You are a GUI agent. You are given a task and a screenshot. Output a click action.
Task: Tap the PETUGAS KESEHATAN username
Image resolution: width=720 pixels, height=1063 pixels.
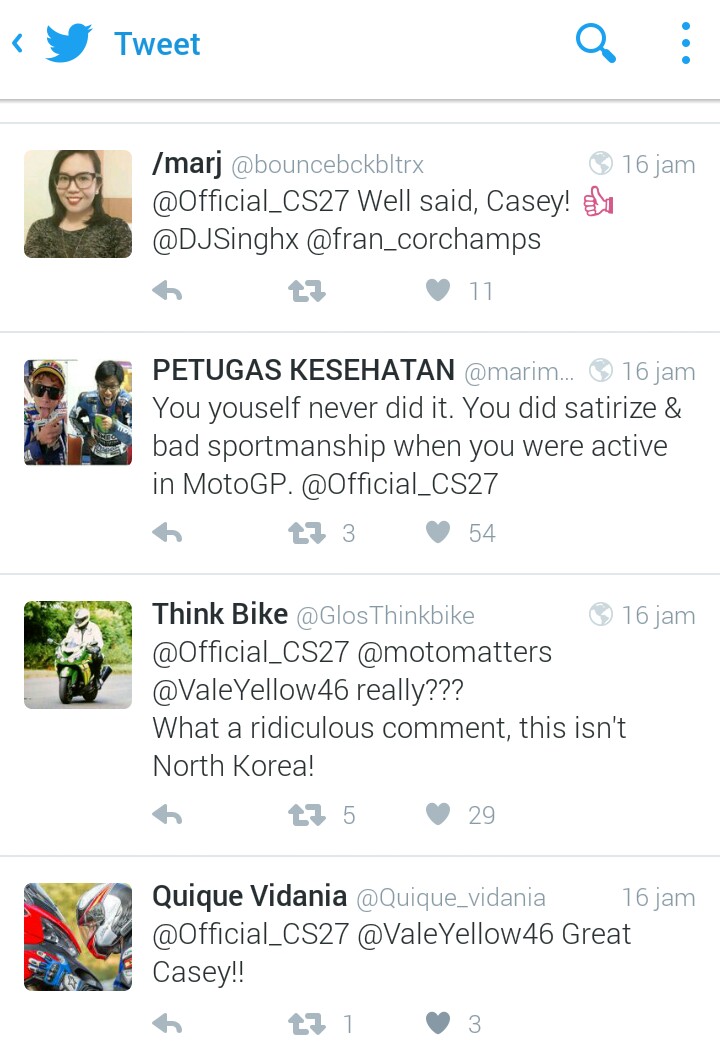tap(303, 370)
